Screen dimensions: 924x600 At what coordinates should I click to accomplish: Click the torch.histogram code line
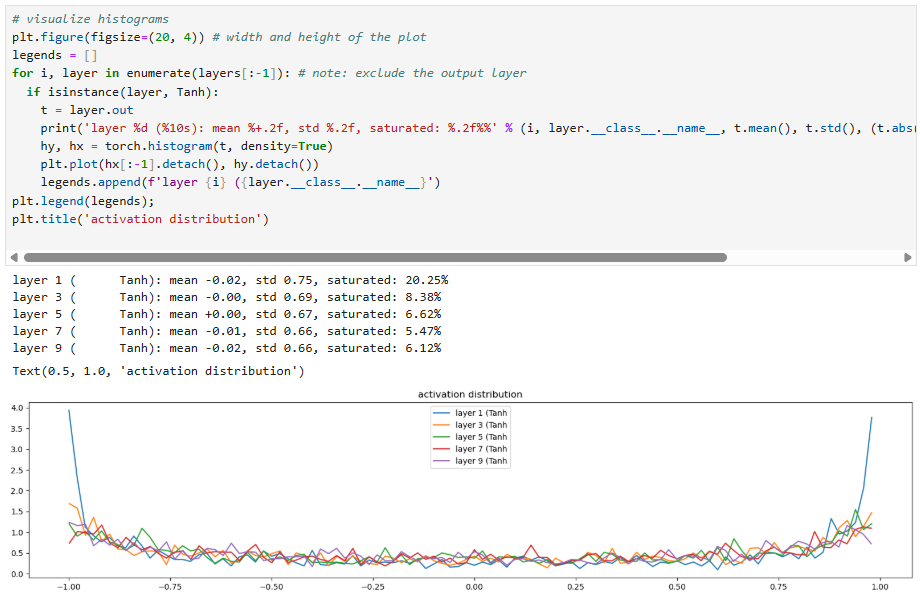(186, 146)
